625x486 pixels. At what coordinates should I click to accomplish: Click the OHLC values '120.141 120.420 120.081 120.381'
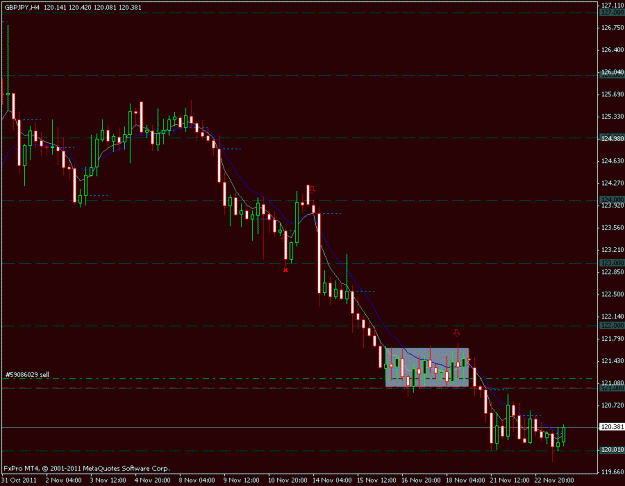pyautogui.click(x=92, y=7)
